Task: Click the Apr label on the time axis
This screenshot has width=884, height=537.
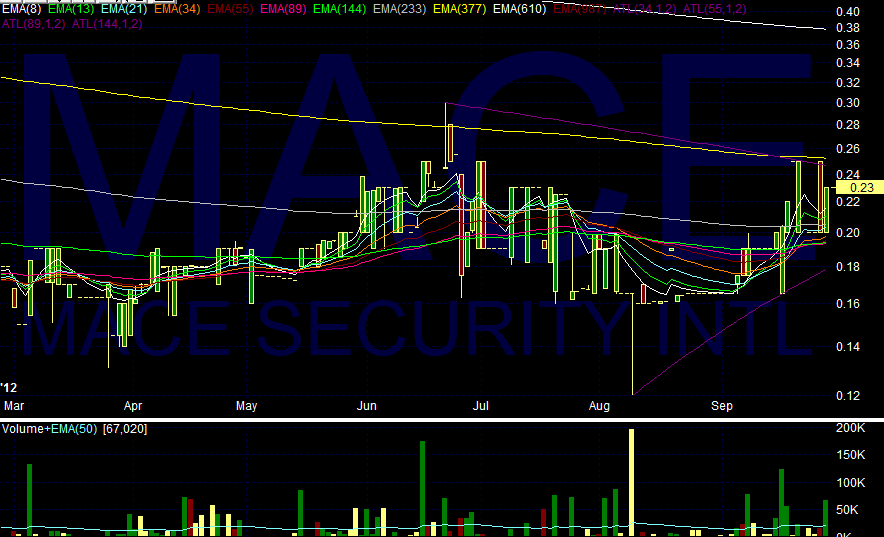Action: click(x=133, y=406)
